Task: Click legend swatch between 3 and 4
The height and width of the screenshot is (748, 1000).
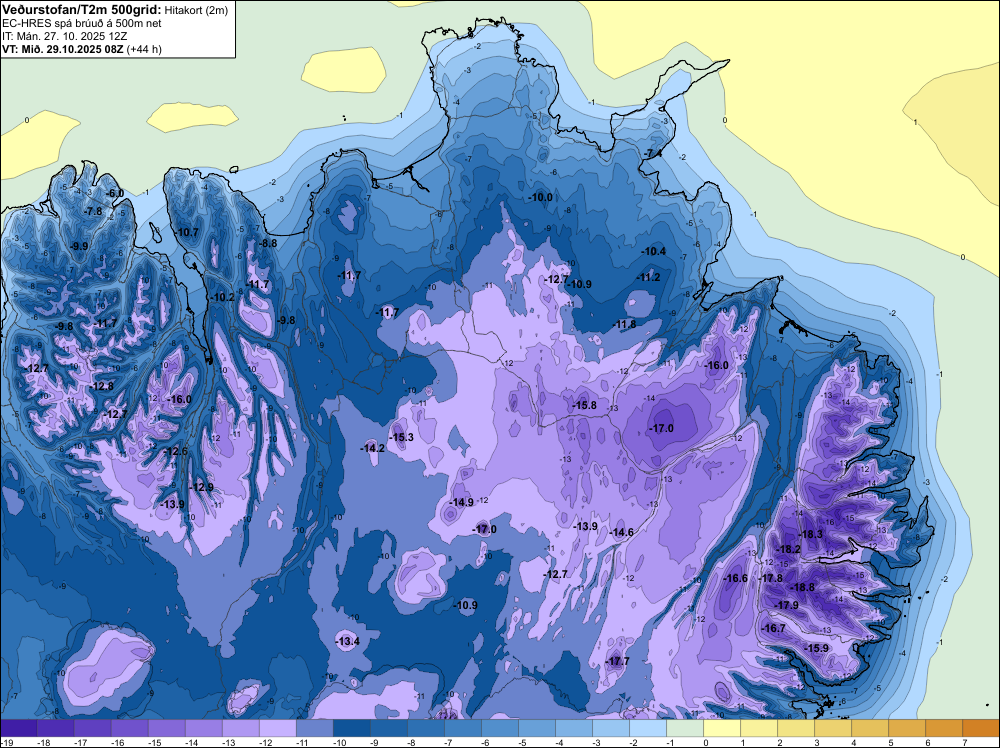Action: (832, 728)
